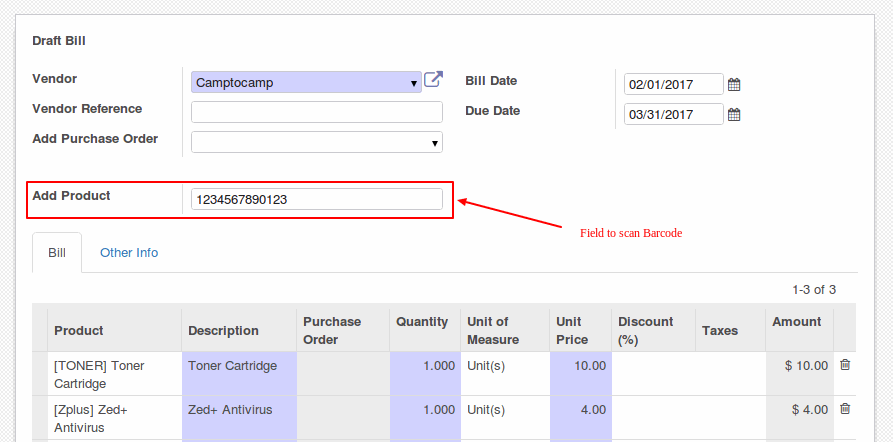The image size is (893, 442).
Task: Switch to the Other Info tab
Action: click(129, 252)
